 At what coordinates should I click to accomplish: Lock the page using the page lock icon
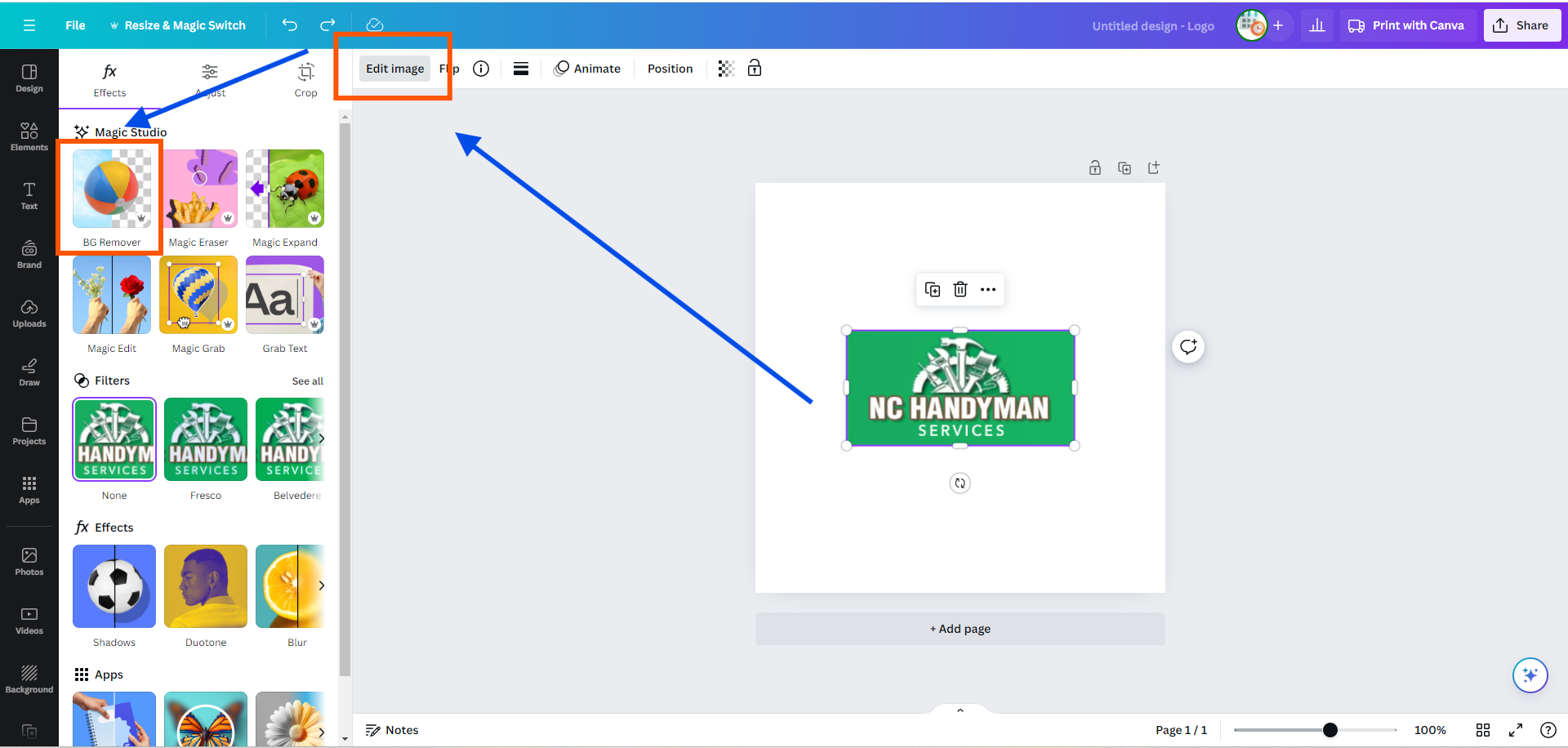click(x=1095, y=168)
